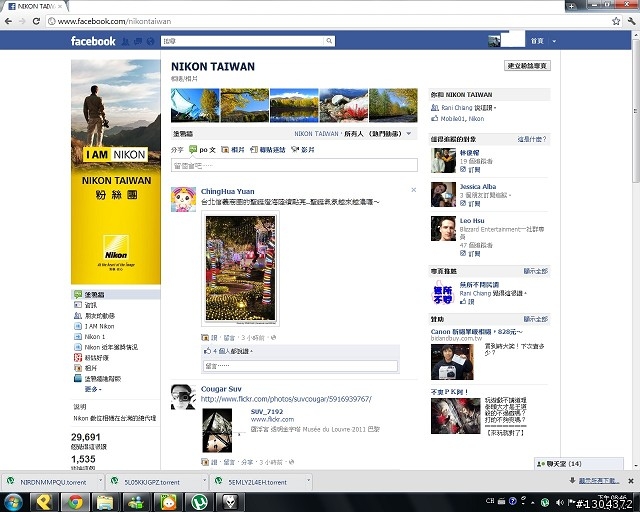Click in the Facebook search field

click(243, 41)
